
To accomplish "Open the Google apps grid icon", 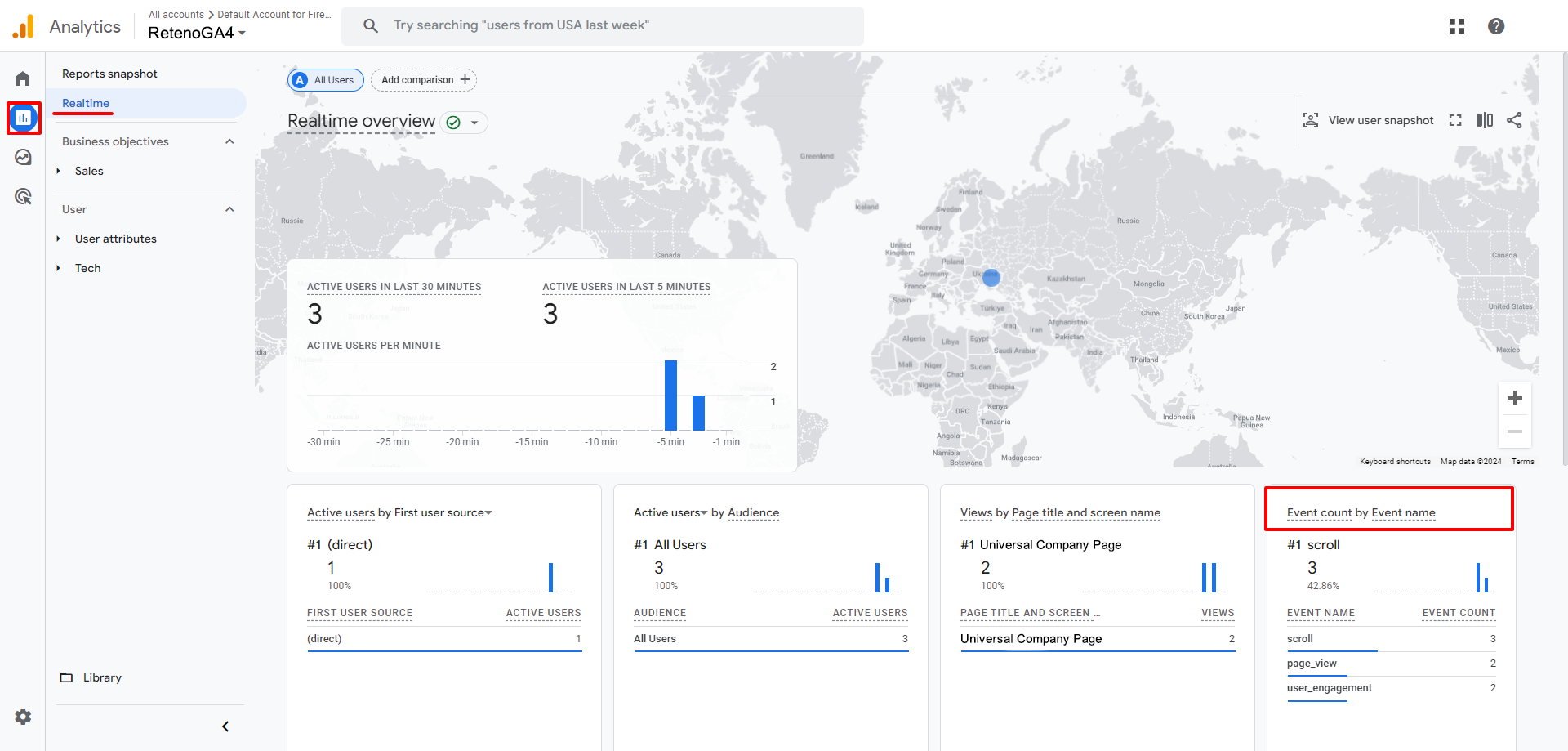I will [1457, 26].
